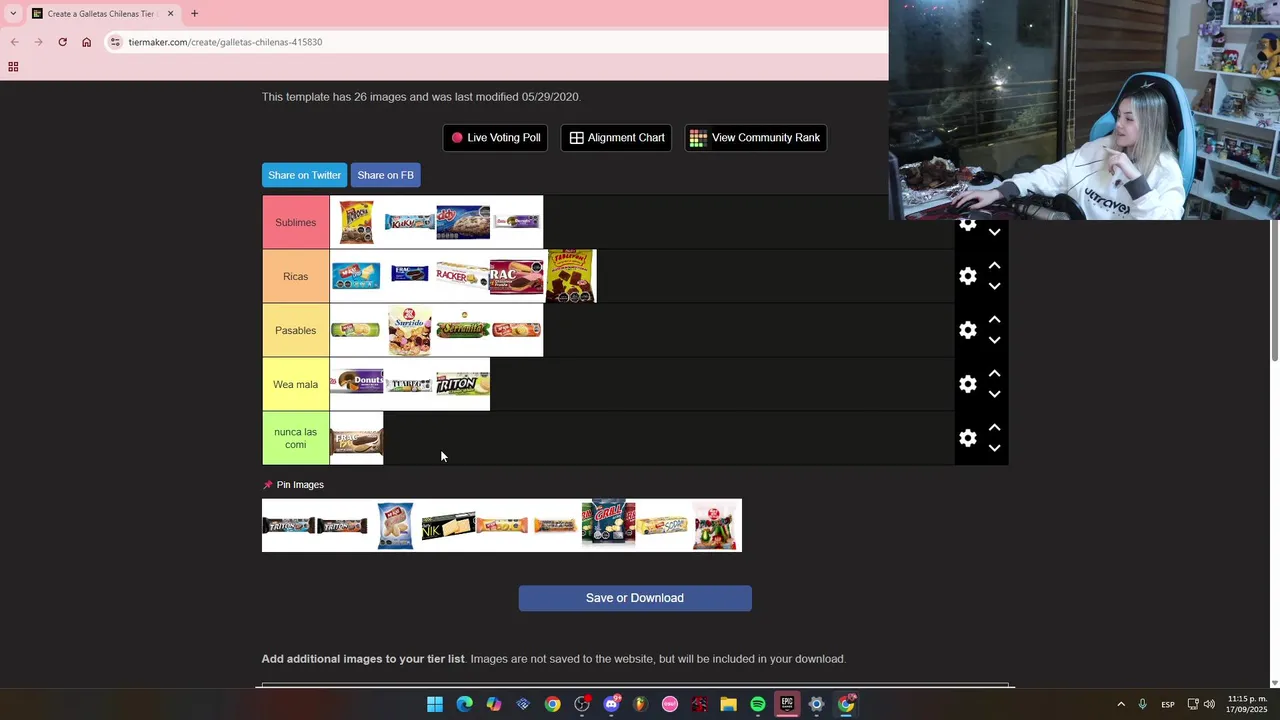Select the Soda crackers in image pool
This screenshot has width=1280, height=720.
pos(662,525)
